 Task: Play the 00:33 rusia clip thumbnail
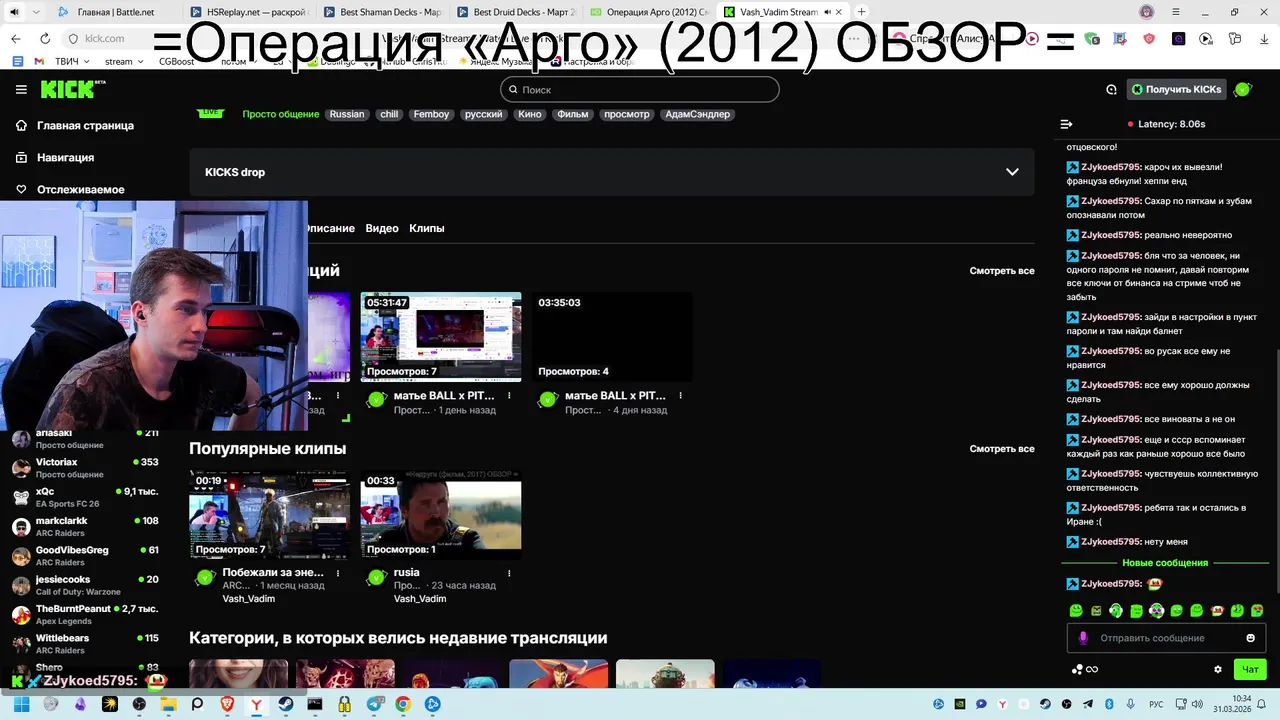(x=441, y=515)
